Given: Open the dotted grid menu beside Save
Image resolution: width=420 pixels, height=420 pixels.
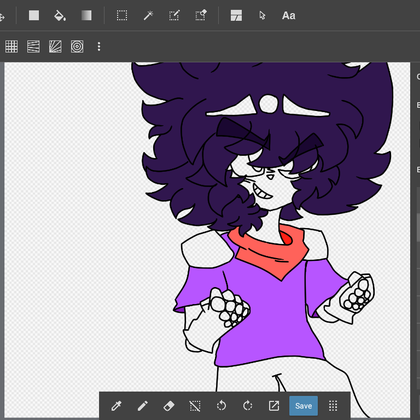Looking at the screenshot, I should click(333, 406).
